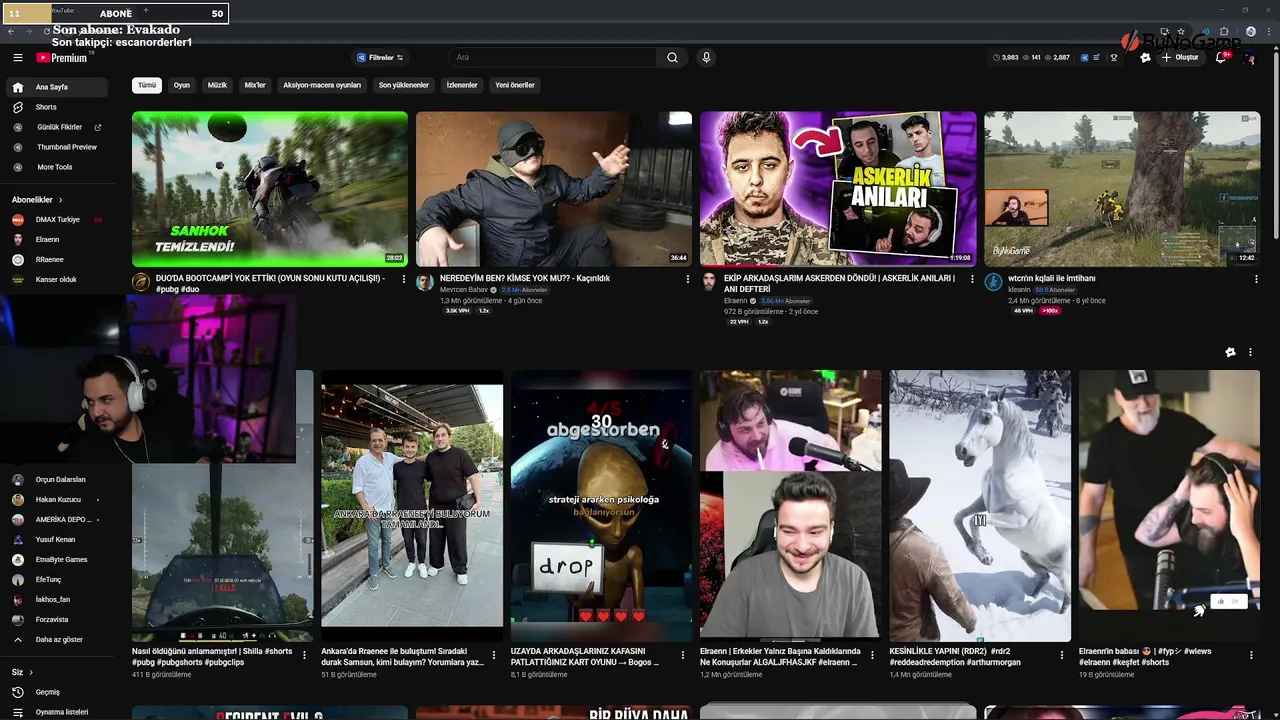Viewport: 1280px width, 720px height.
Task: Open Forzavista channel in sidebar
Action: pos(56,619)
